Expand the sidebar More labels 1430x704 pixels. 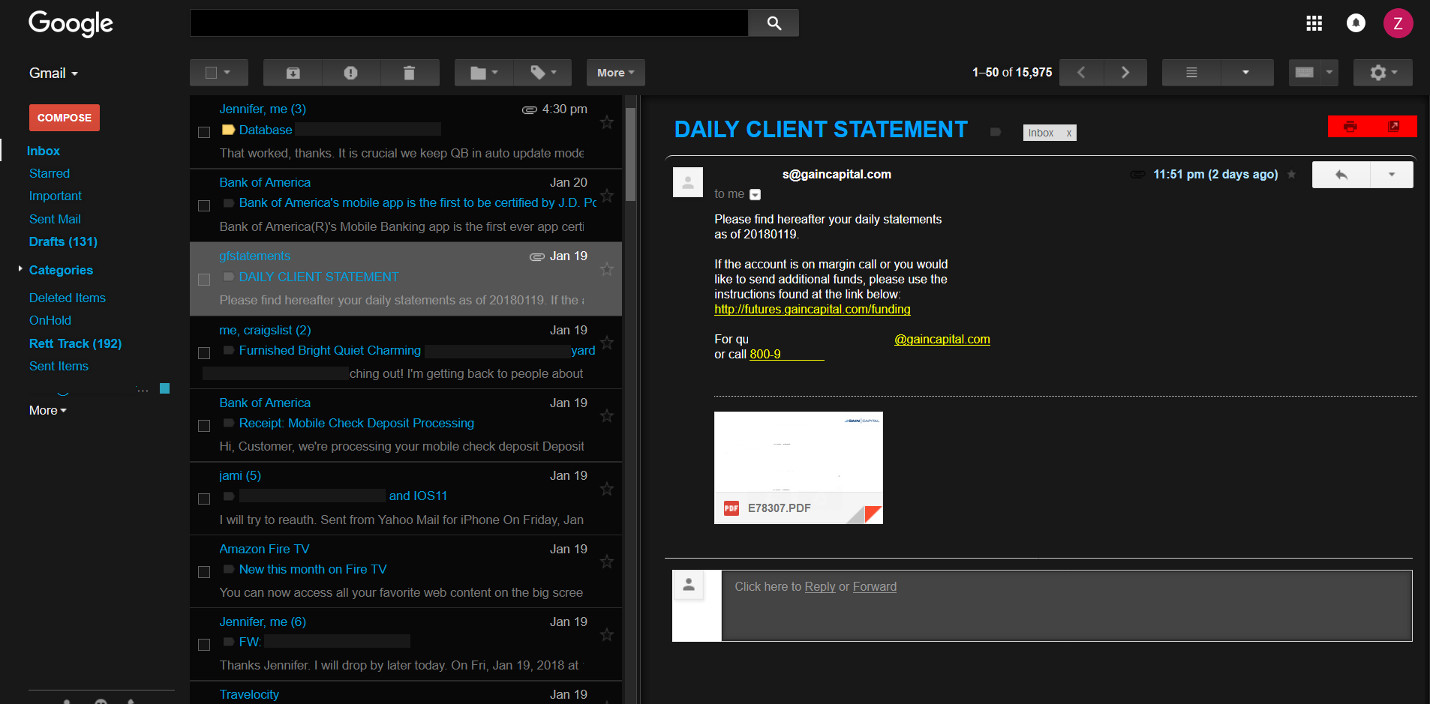click(48, 411)
